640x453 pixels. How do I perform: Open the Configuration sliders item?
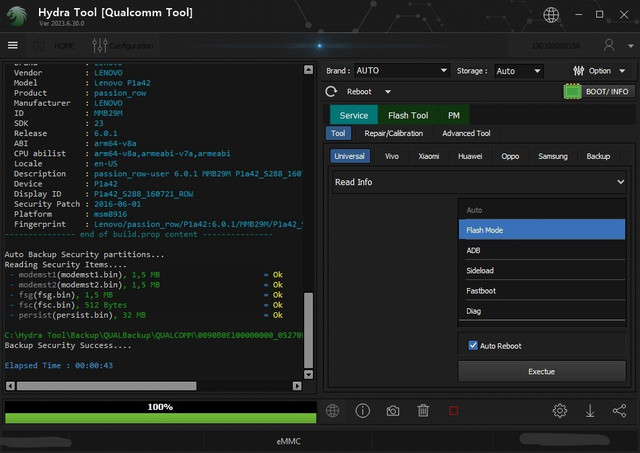[x=122, y=45]
